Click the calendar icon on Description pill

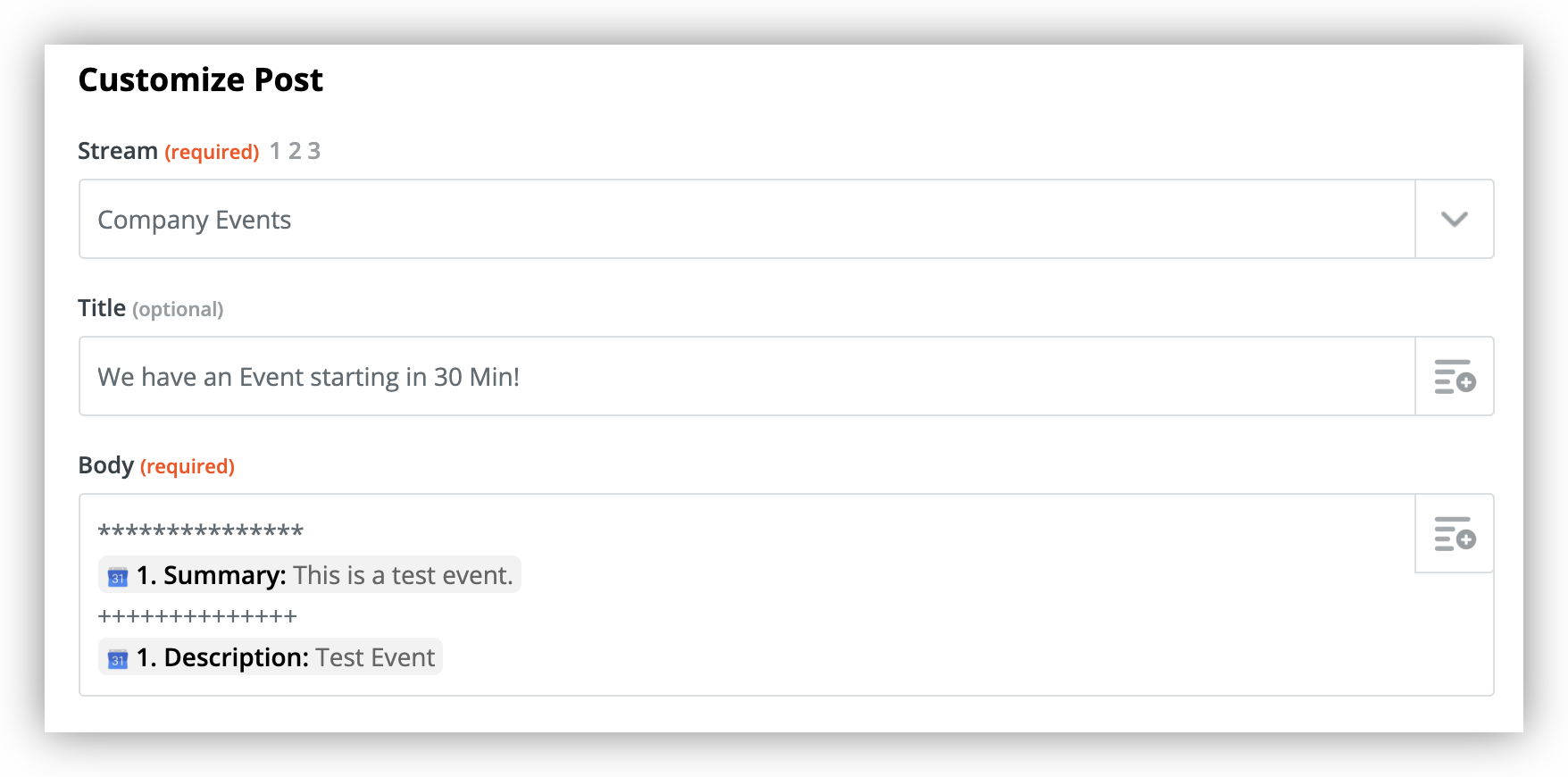point(118,659)
